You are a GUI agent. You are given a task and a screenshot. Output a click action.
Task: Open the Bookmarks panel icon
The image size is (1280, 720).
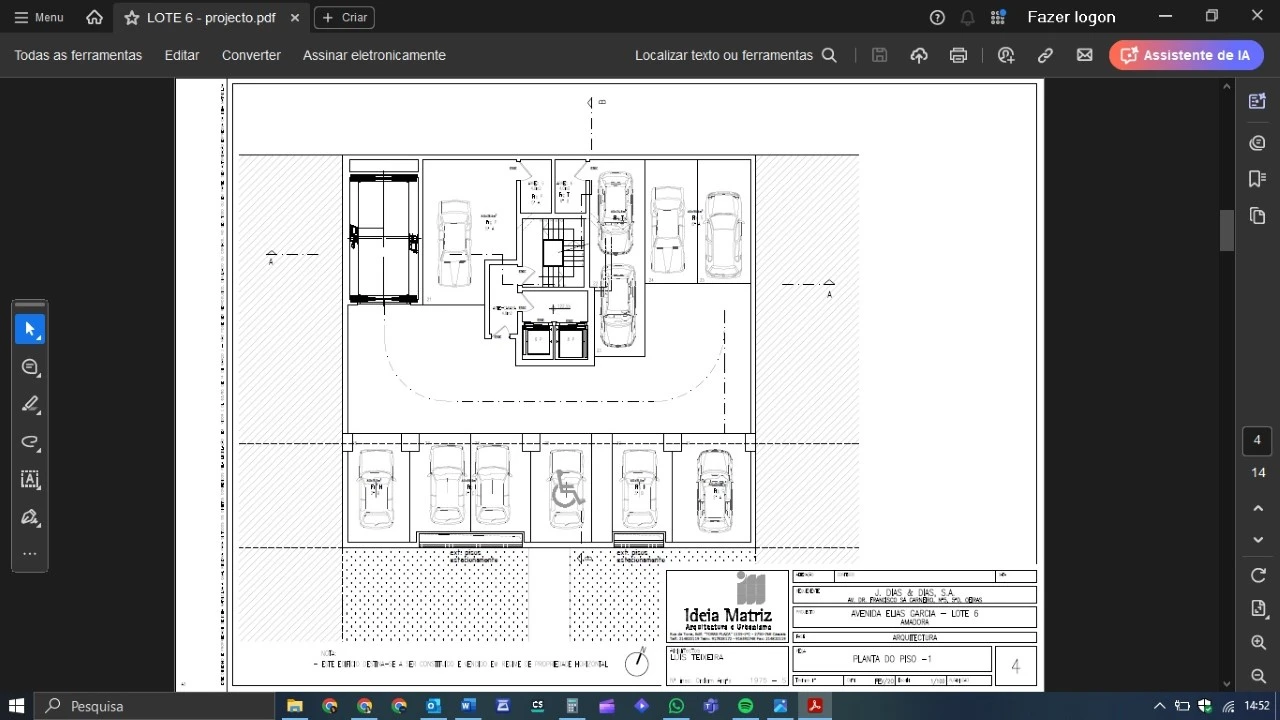[1257, 179]
